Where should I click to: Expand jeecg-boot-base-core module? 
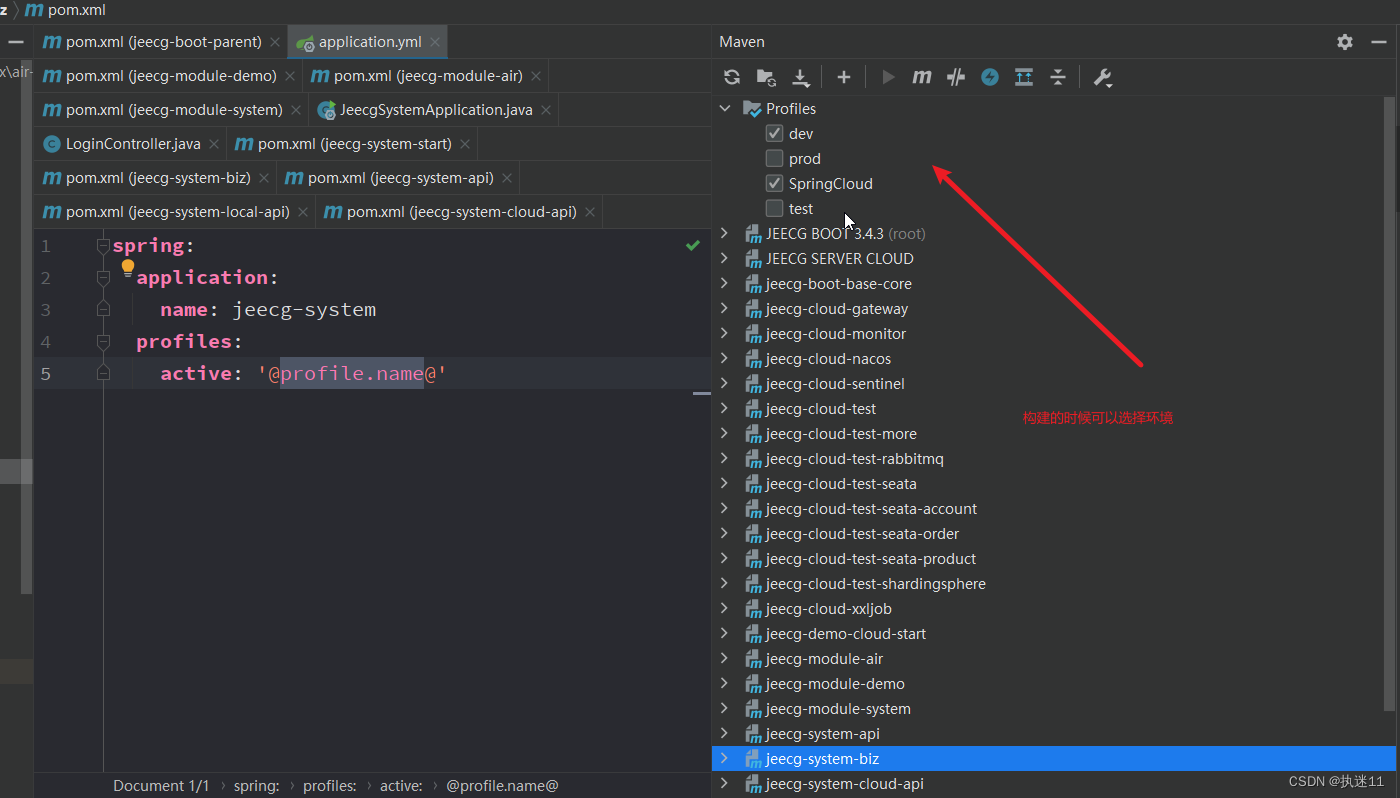click(725, 283)
